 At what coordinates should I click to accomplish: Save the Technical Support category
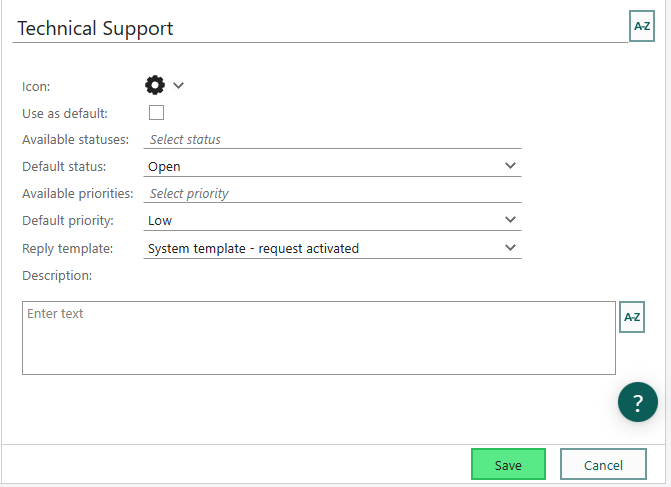coord(508,464)
